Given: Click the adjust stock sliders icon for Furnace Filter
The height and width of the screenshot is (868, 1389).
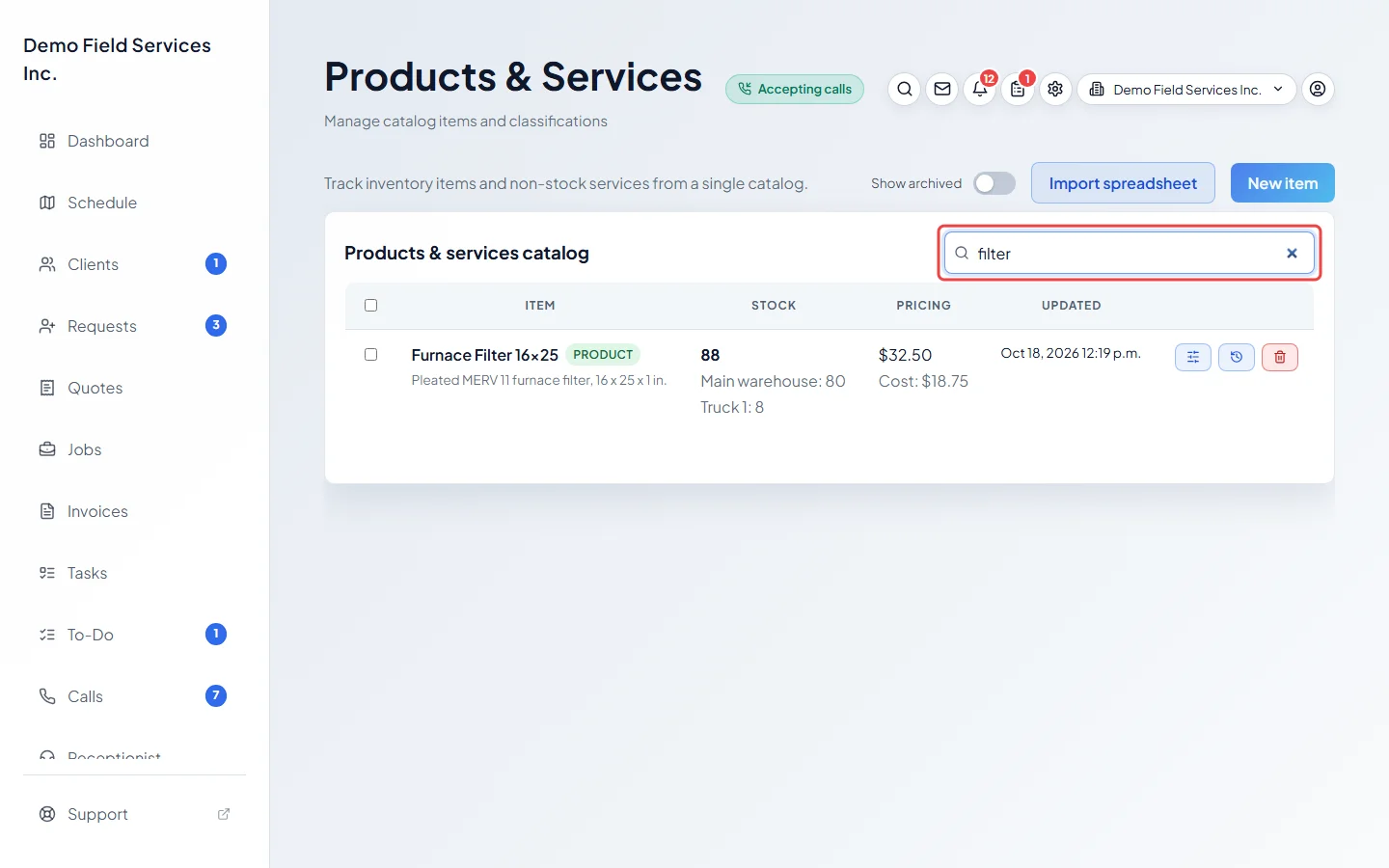Looking at the screenshot, I should pyautogui.click(x=1193, y=357).
